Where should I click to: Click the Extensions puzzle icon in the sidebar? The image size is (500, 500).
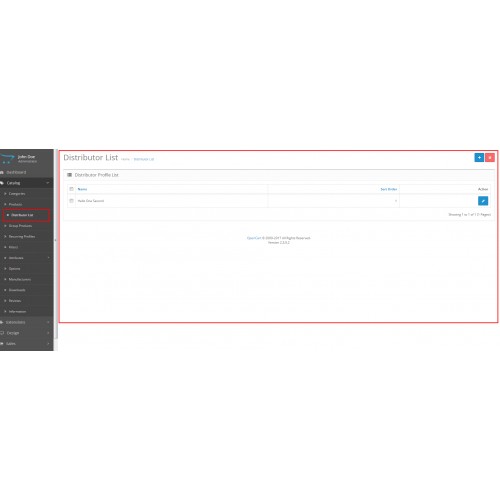click(x=2, y=322)
